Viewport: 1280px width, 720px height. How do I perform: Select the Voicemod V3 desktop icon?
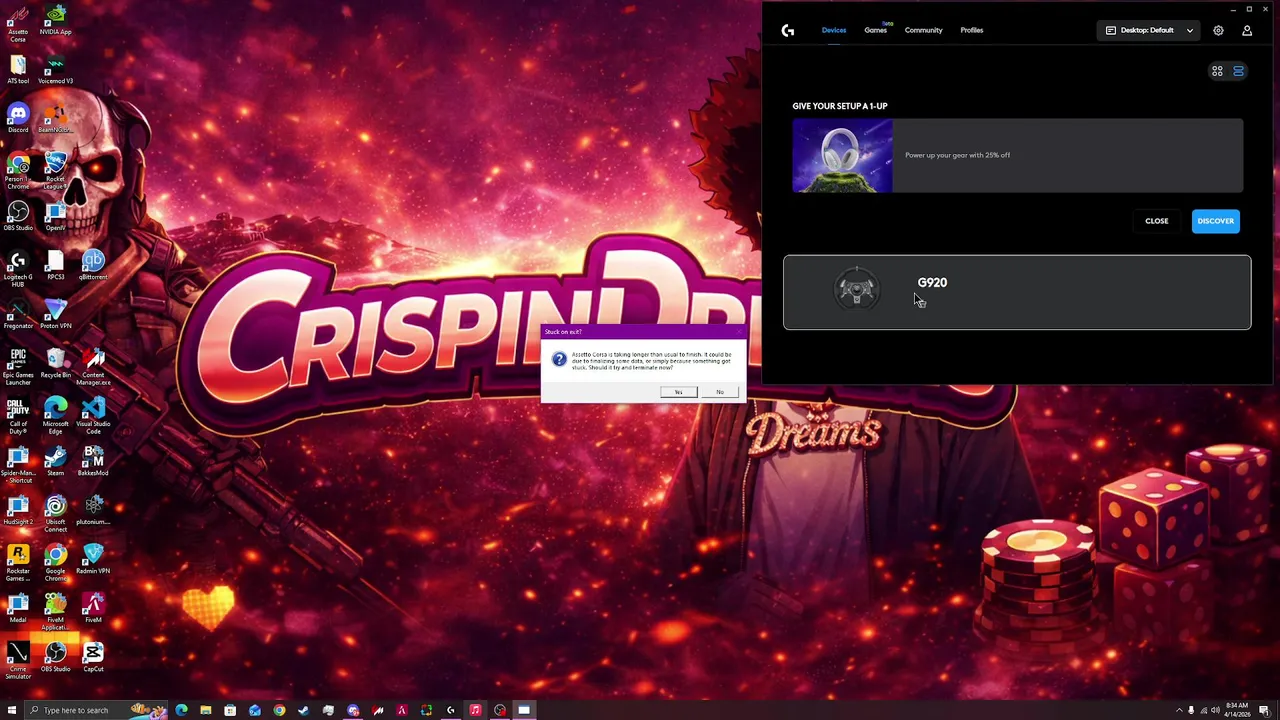click(56, 69)
